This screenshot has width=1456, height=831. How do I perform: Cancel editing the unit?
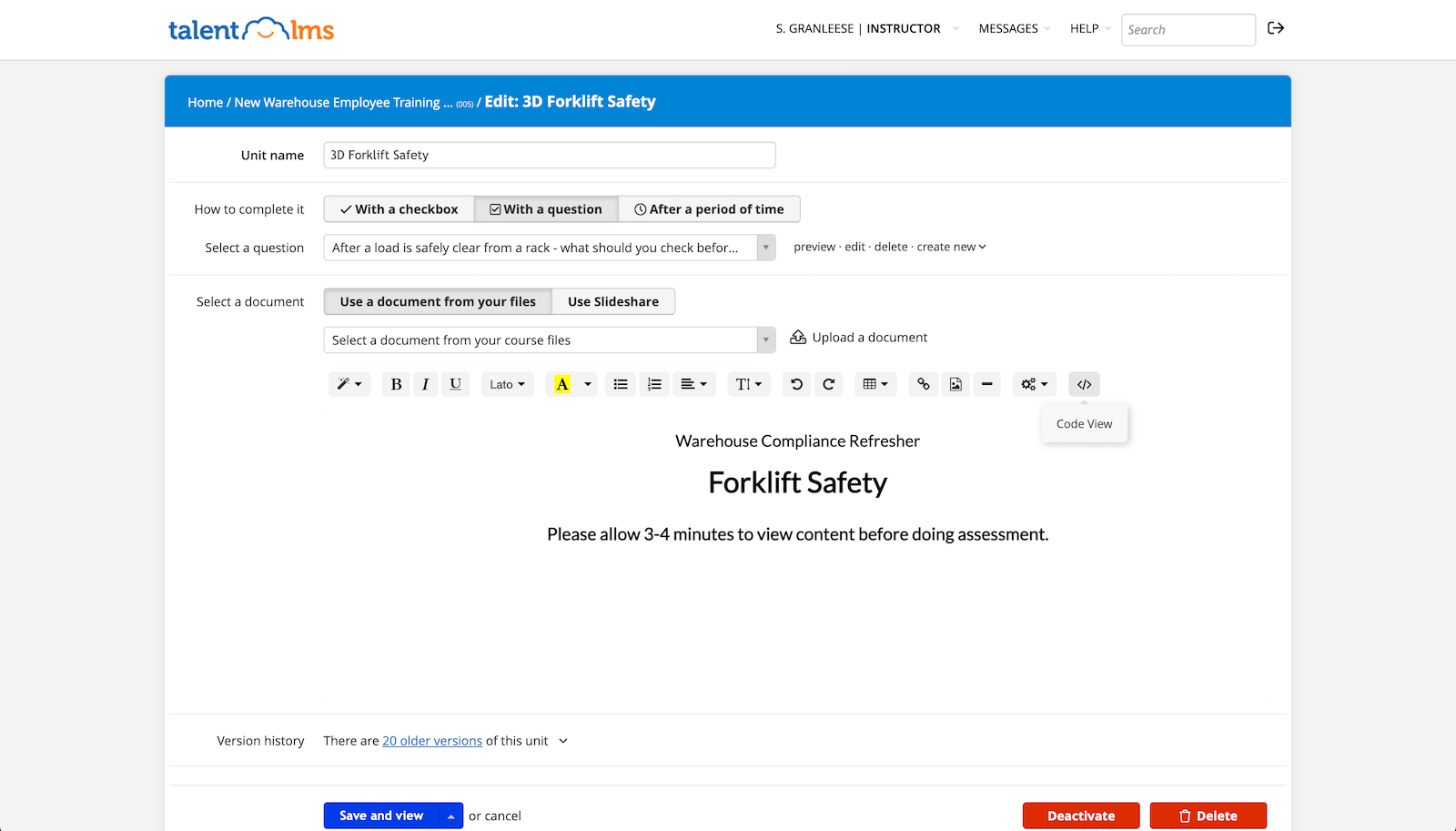point(502,816)
